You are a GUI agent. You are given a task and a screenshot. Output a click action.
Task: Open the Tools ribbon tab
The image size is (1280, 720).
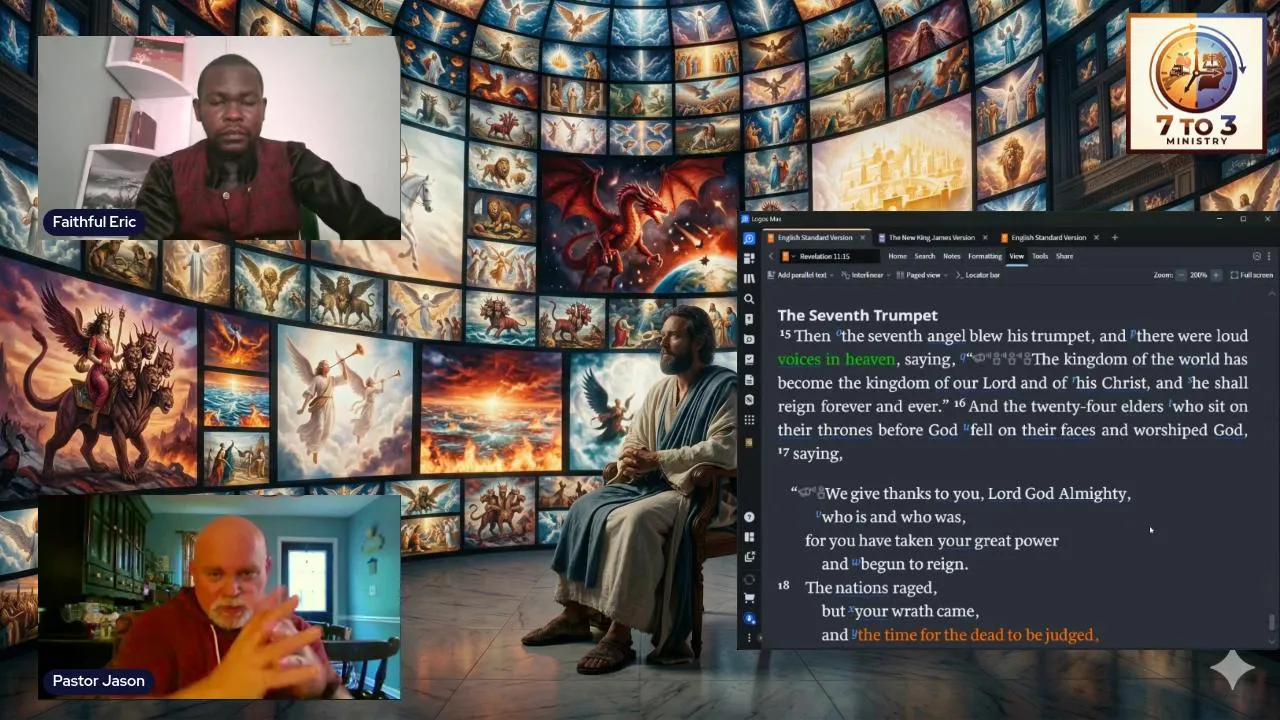click(x=1040, y=256)
